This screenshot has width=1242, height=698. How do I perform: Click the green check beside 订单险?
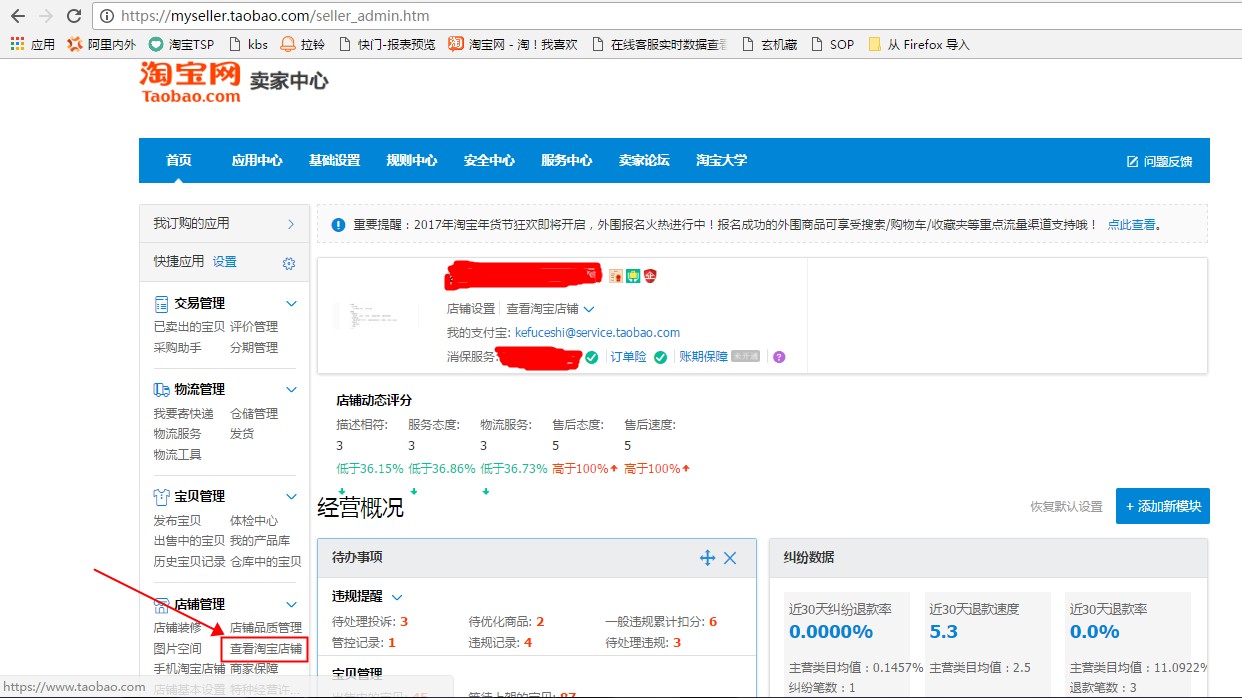point(660,357)
